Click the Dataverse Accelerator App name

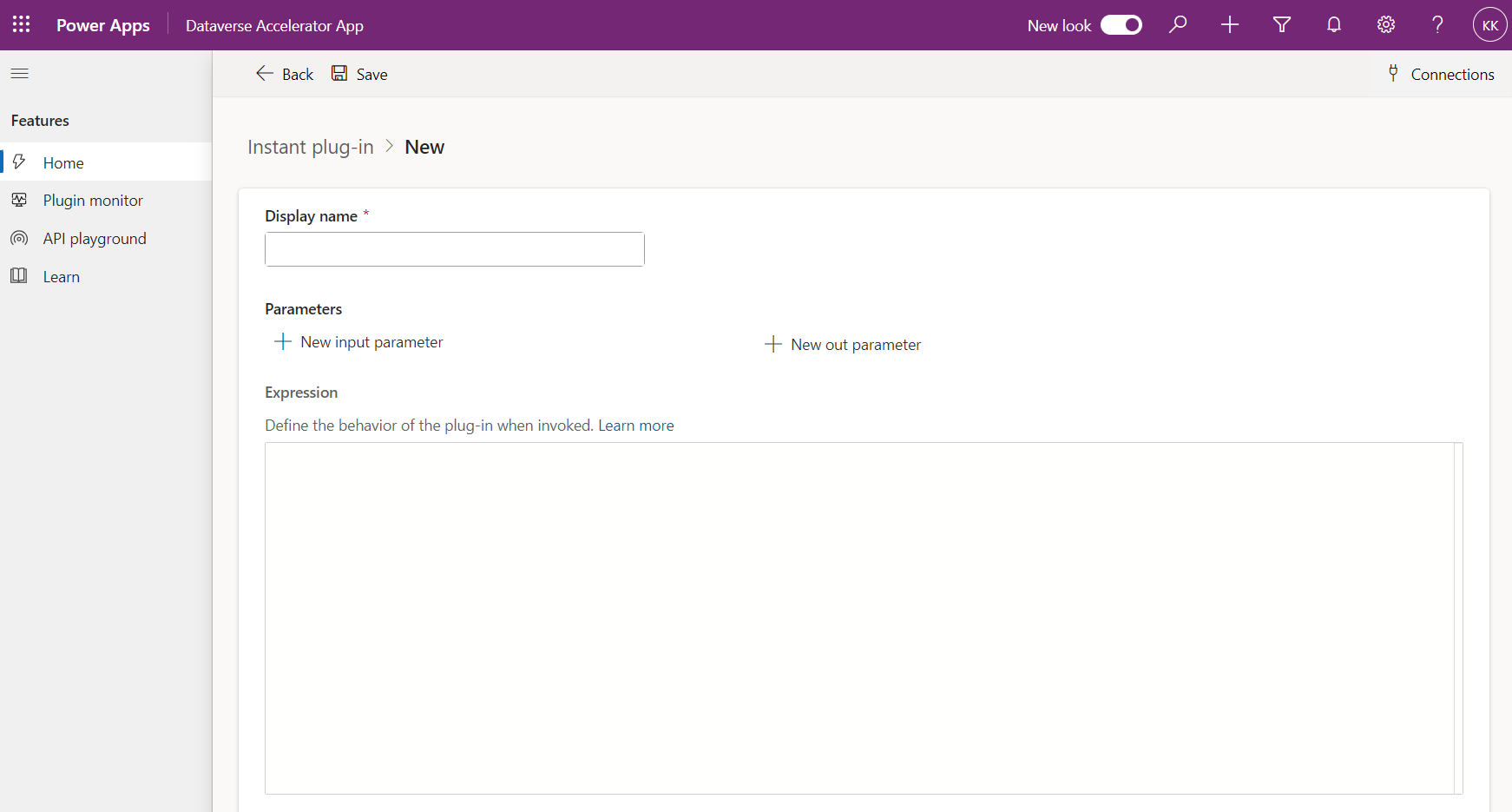(274, 26)
